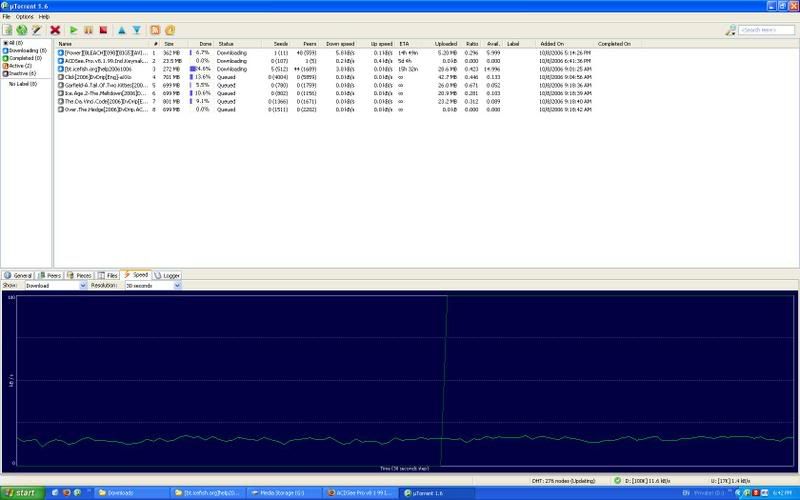Switch to the Peers tab
The width and height of the screenshot is (800, 500).
pos(50,276)
